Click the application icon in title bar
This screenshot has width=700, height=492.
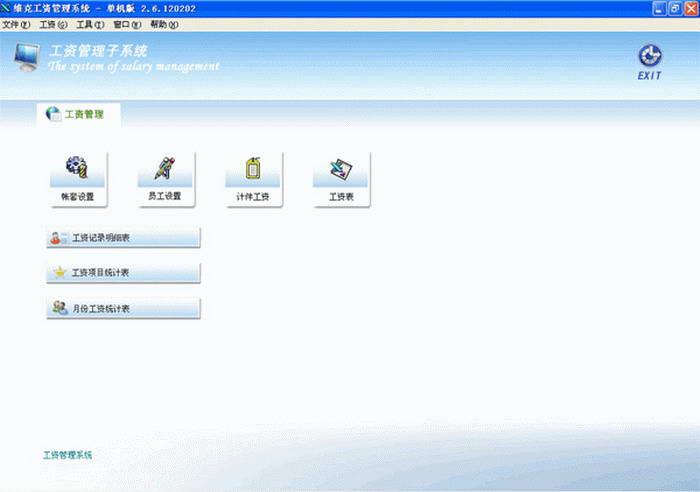coord(5,8)
